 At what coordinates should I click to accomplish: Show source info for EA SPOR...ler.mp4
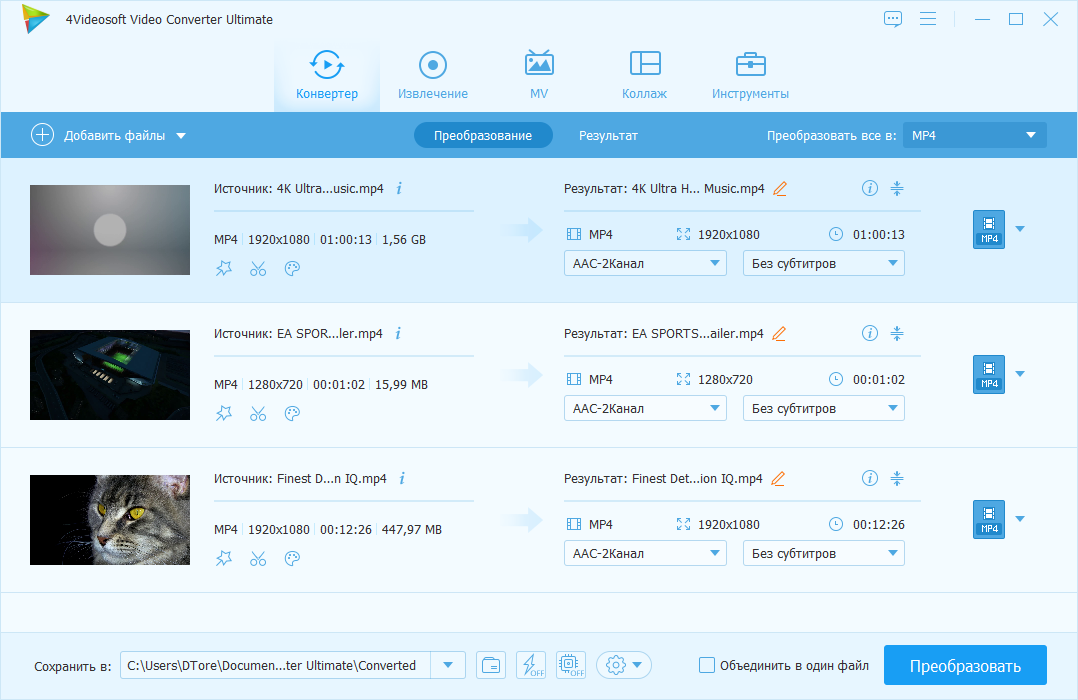click(x=398, y=333)
